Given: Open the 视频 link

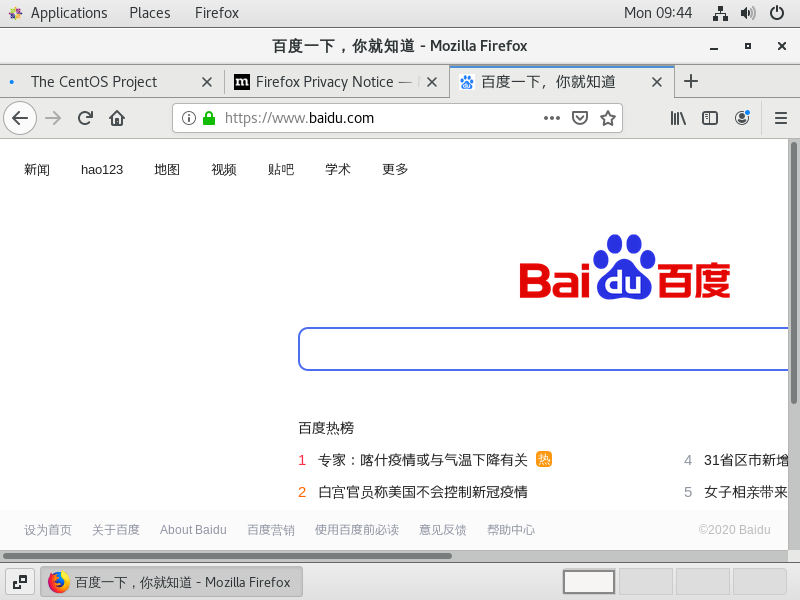Looking at the screenshot, I should pyautogui.click(x=224, y=169).
